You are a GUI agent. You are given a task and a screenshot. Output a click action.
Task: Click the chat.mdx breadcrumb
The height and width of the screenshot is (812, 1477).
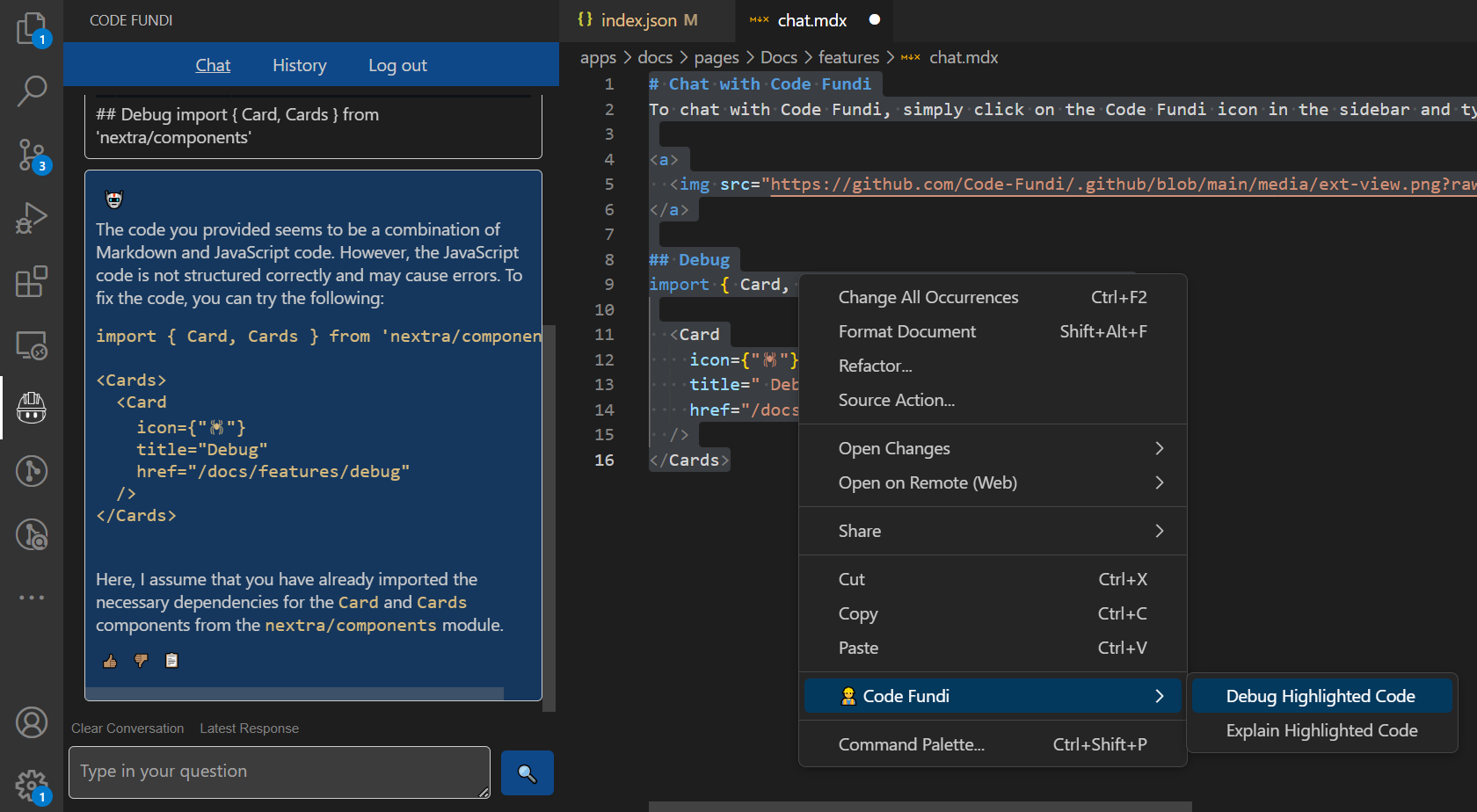coord(964,57)
